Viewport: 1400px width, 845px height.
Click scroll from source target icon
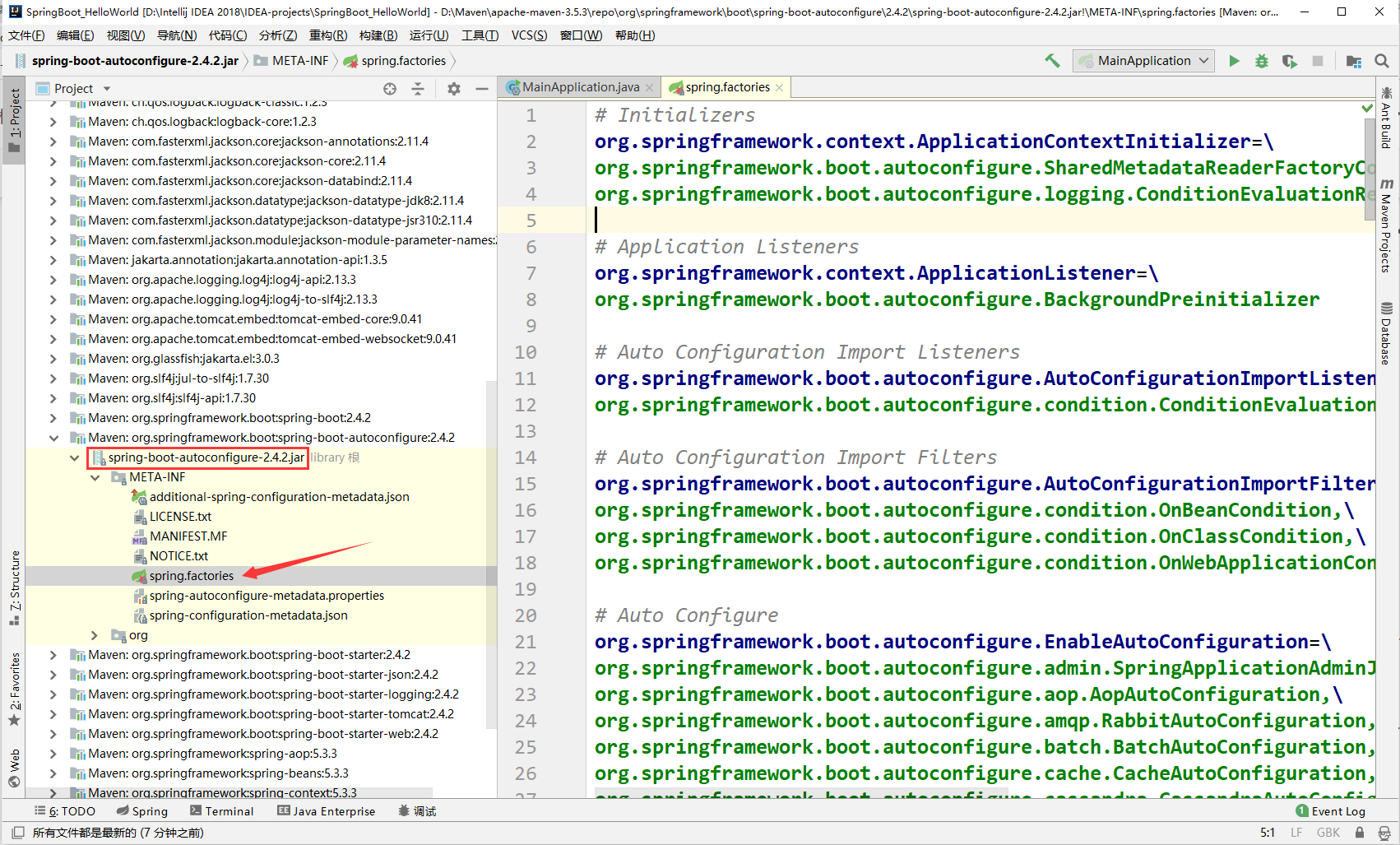click(390, 89)
